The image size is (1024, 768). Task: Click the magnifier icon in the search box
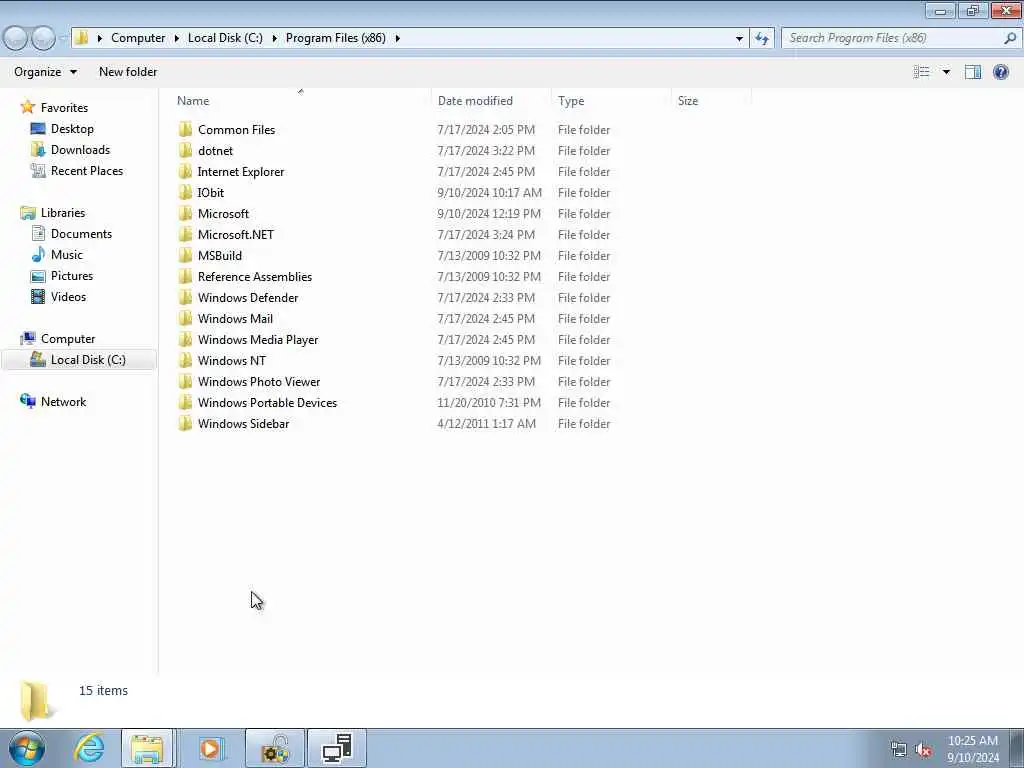[x=1009, y=38]
